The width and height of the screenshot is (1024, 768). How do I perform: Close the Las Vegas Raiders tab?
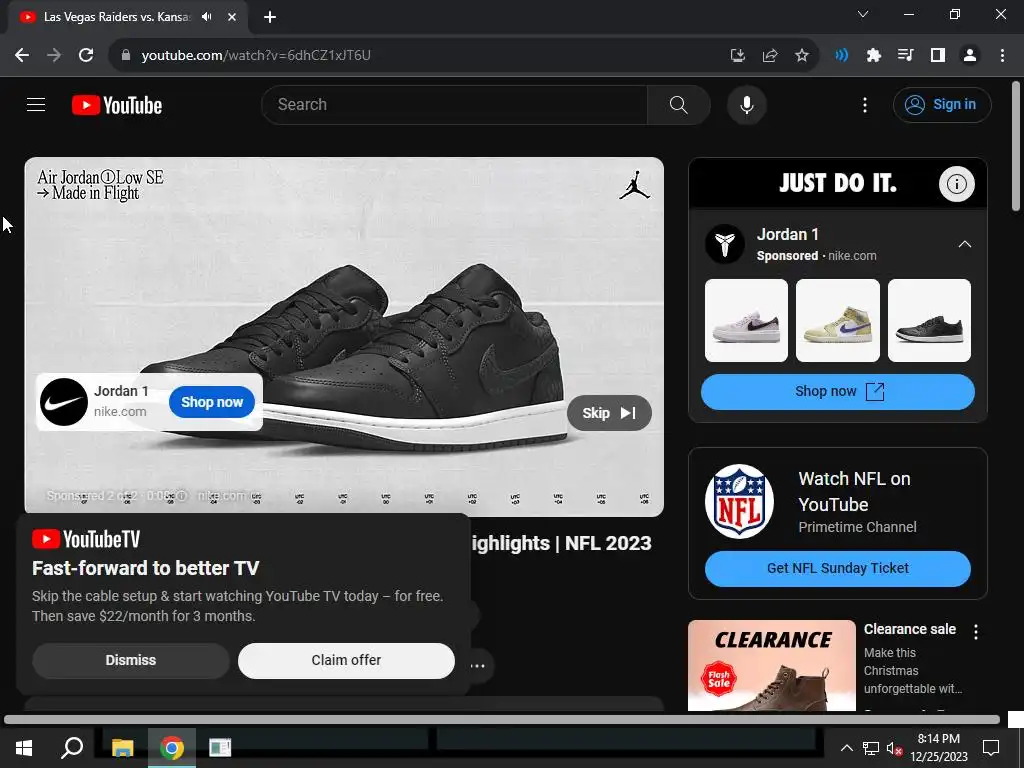(231, 17)
